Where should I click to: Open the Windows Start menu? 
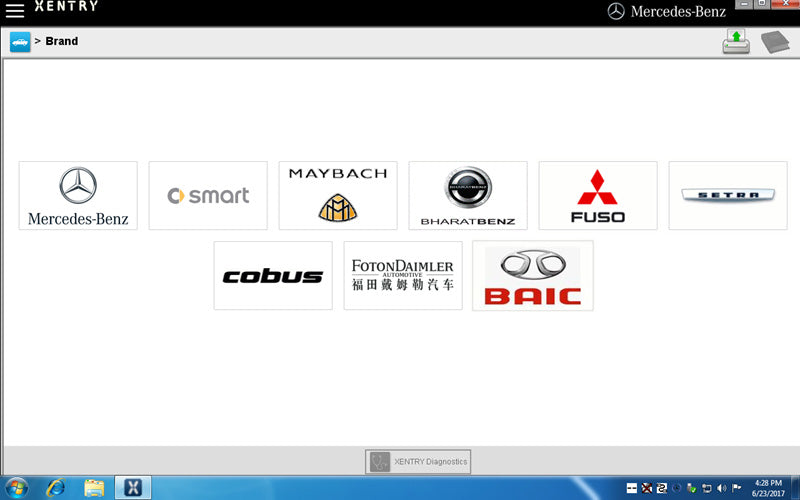tap(17, 487)
